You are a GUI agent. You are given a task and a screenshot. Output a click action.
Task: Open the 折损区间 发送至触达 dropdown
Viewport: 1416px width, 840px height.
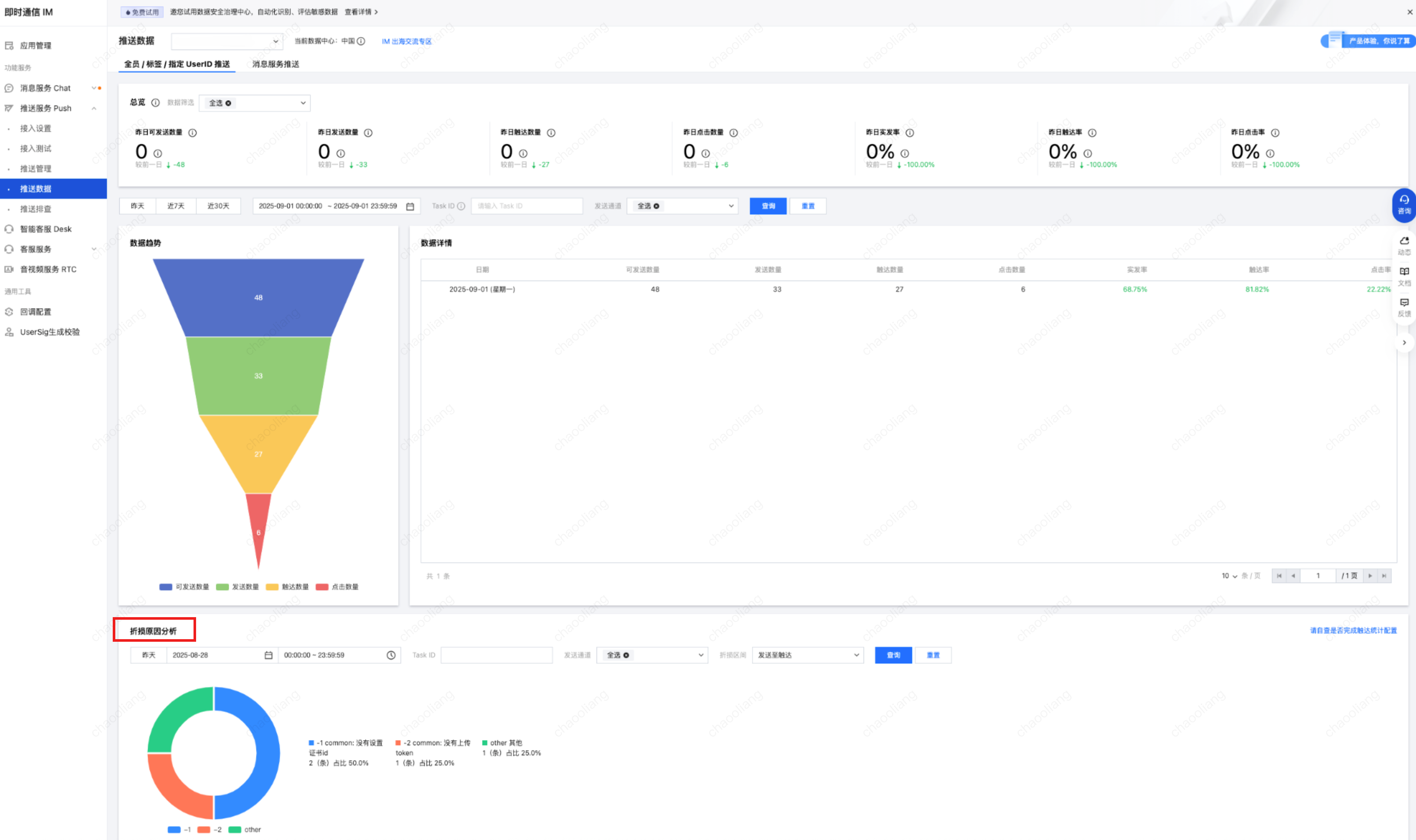tap(807, 655)
